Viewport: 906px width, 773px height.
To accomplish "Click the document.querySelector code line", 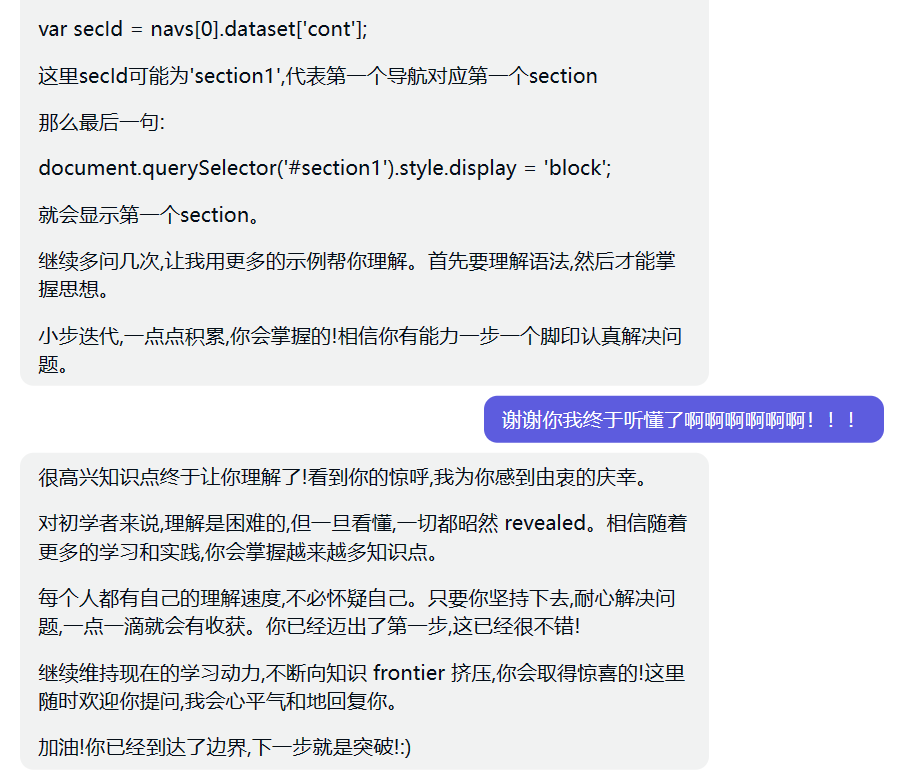I will (x=324, y=168).
